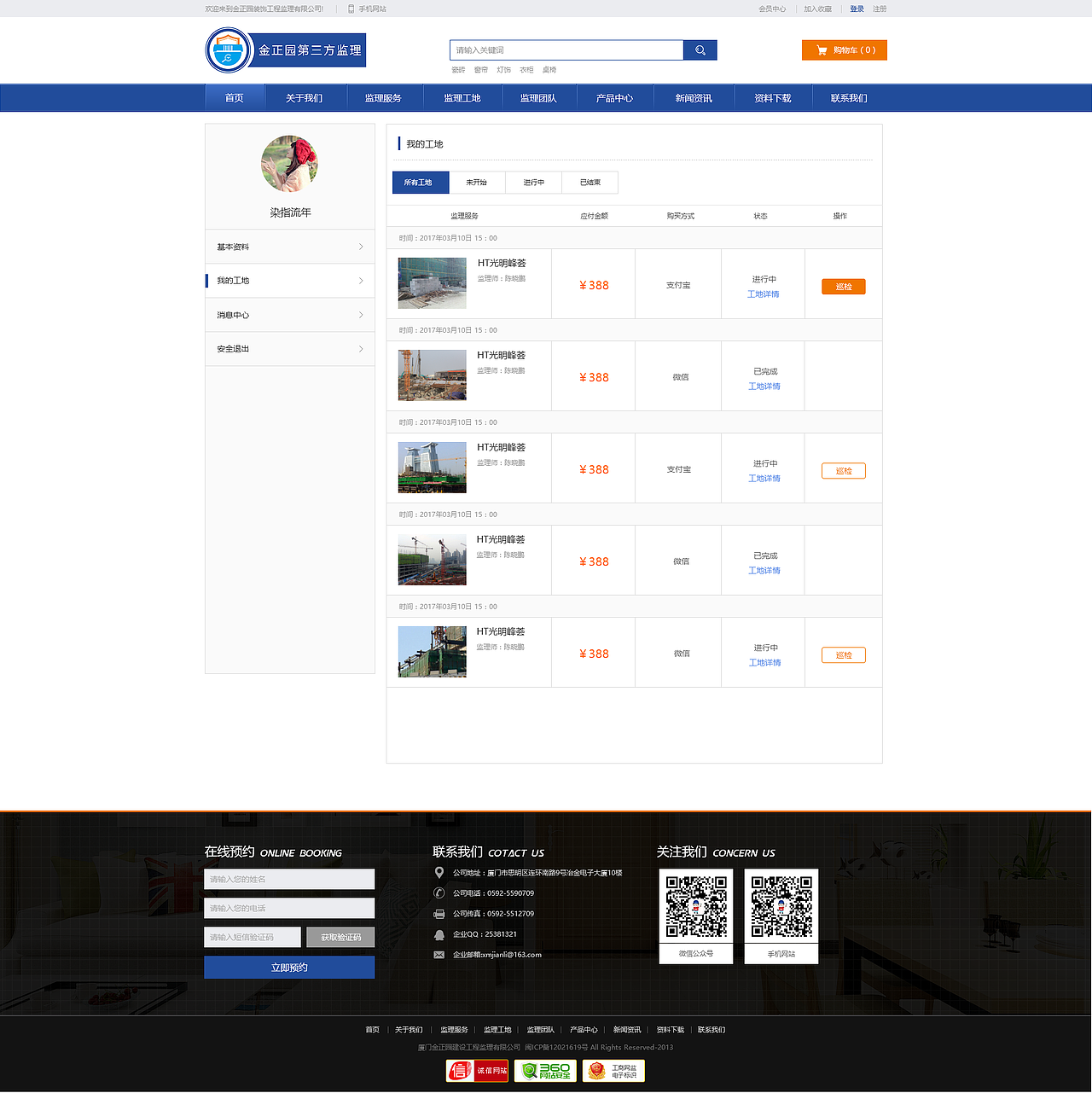Screen dimensions: 1092x1093
Task: Click the 桌椅 hot keyword
Action: [549, 70]
